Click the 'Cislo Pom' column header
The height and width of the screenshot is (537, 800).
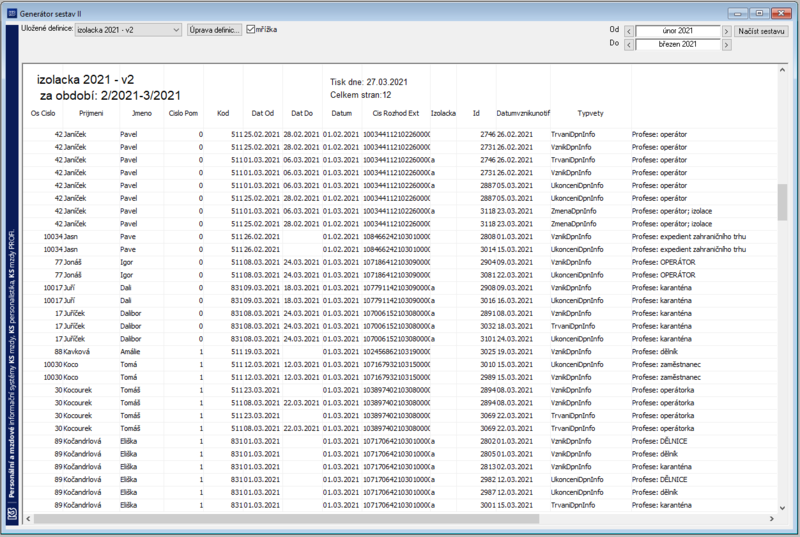pyautogui.click(x=183, y=113)
